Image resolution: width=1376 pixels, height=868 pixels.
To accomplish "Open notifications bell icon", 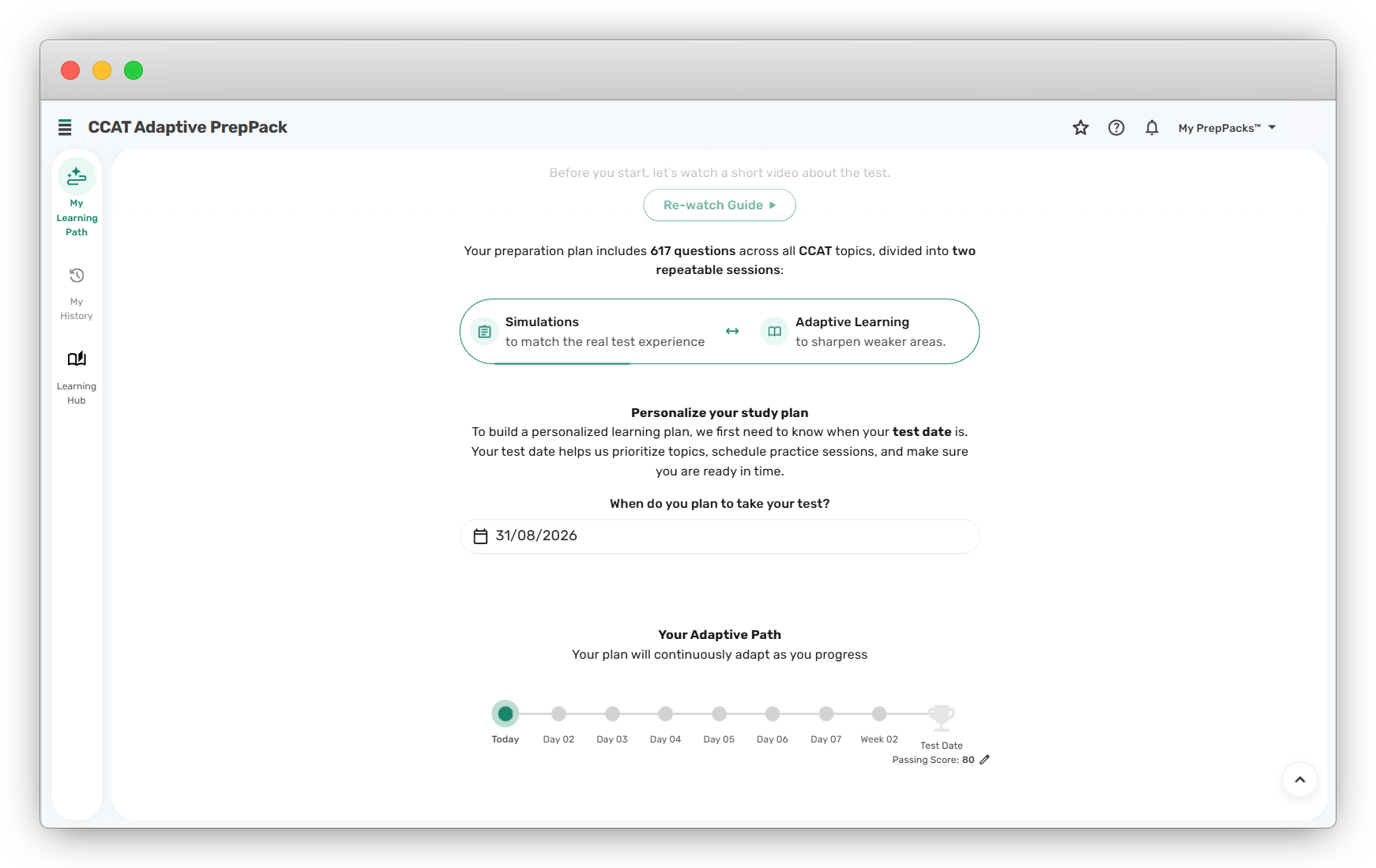I will [x=1152, y=128].
